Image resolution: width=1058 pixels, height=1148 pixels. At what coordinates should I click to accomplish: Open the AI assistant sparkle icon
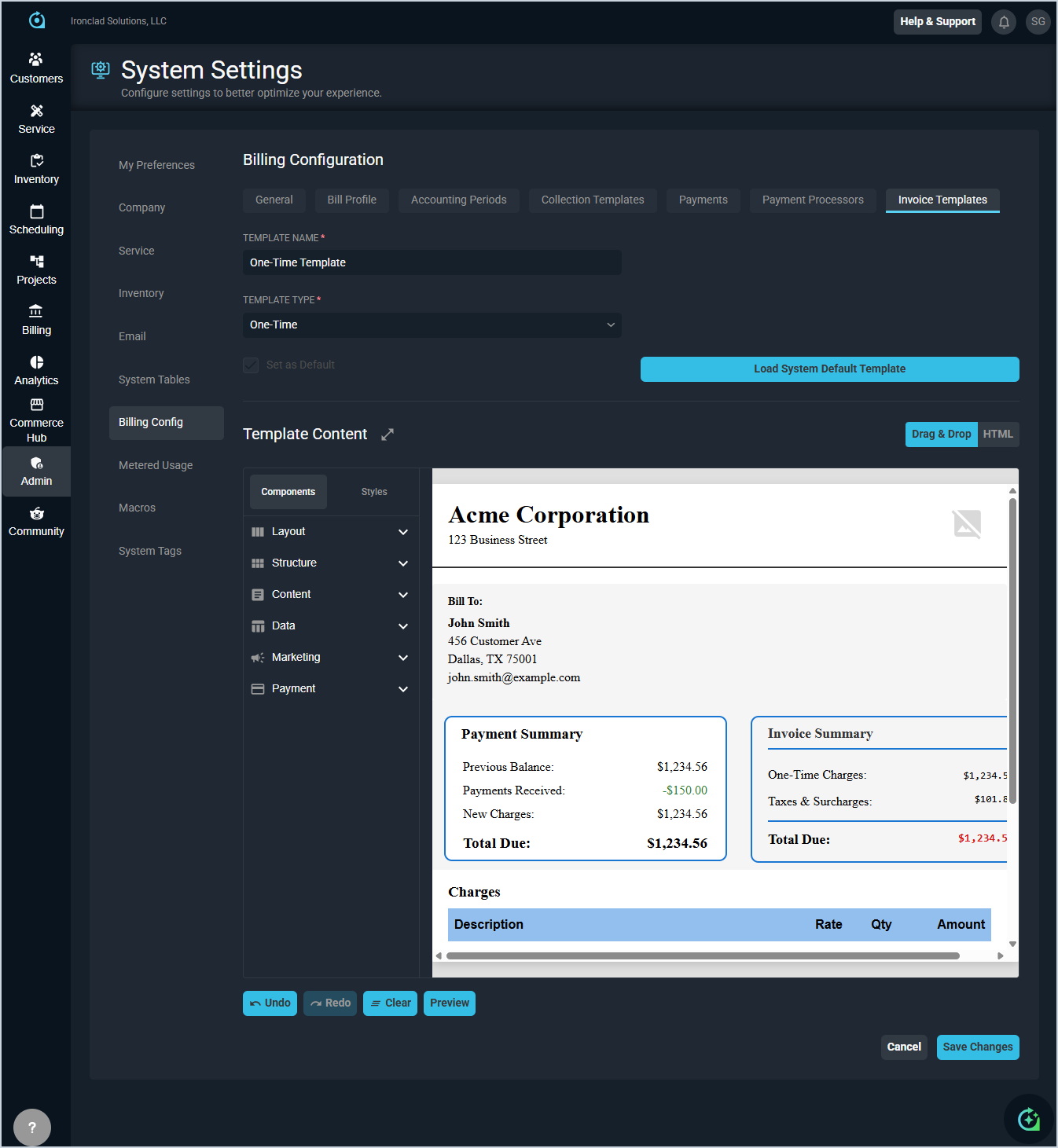pos(1029,1119)
